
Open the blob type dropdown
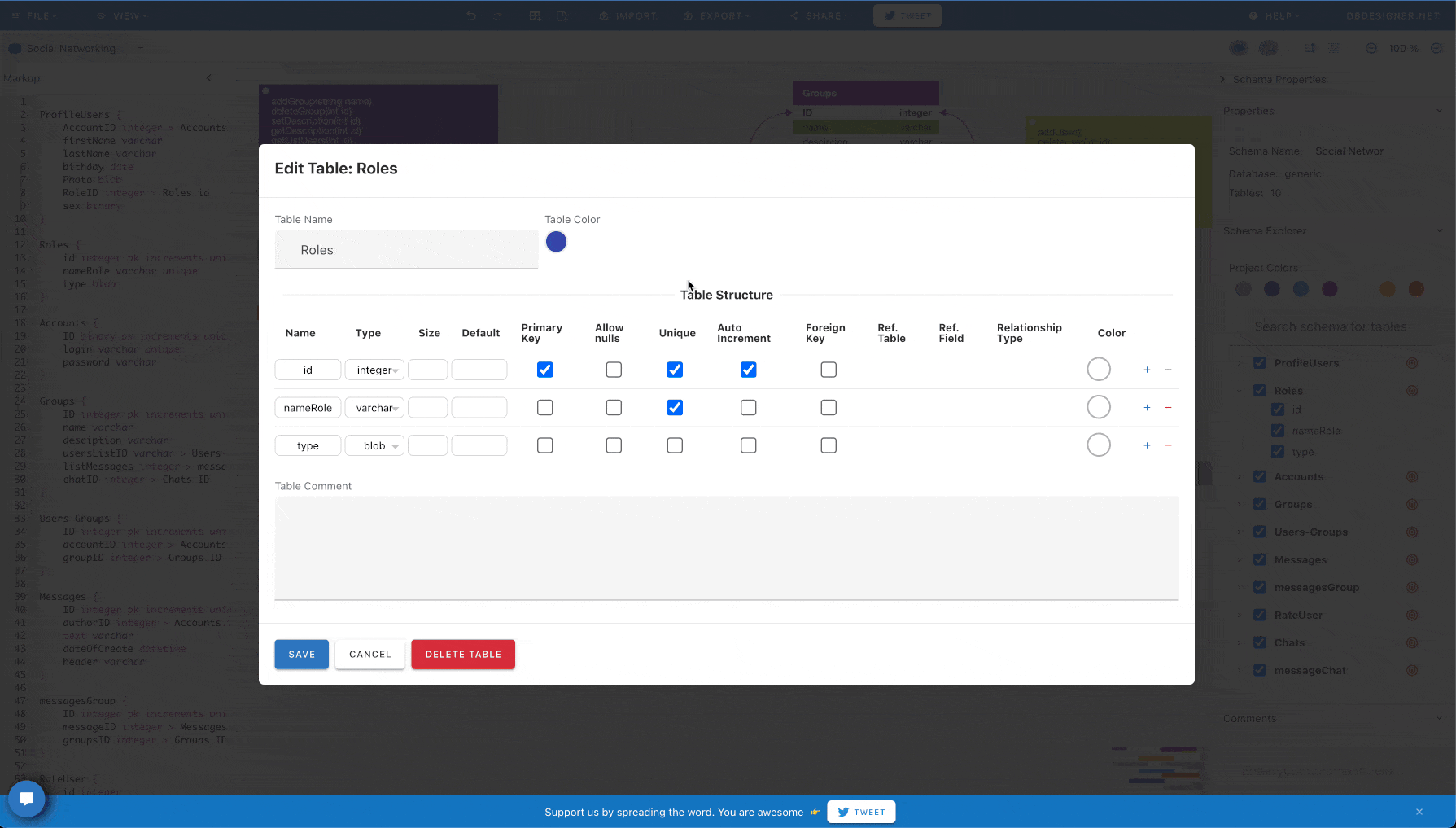coord(375,445)
